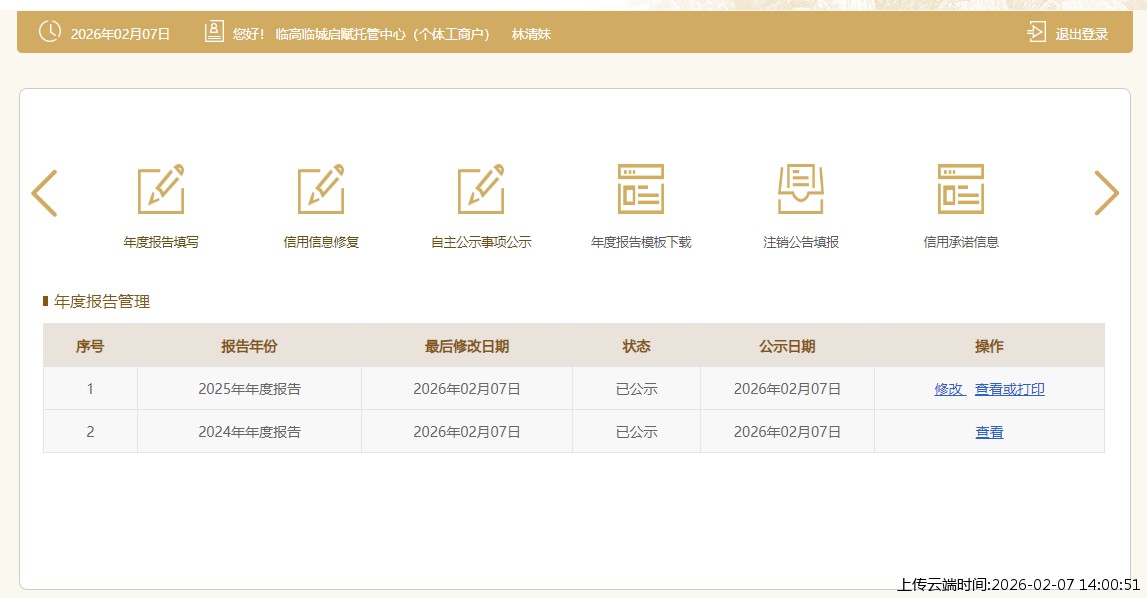Click 修改 link for the 2025 report
This screenshot has width=1147, height=598.
(x=949, y=389)
